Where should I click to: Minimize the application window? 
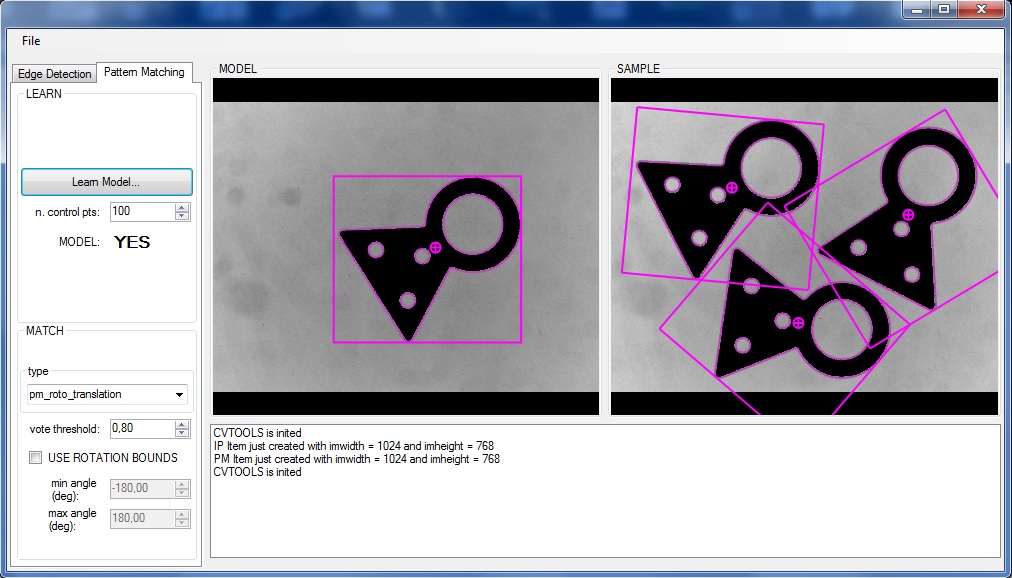point(917,8)
